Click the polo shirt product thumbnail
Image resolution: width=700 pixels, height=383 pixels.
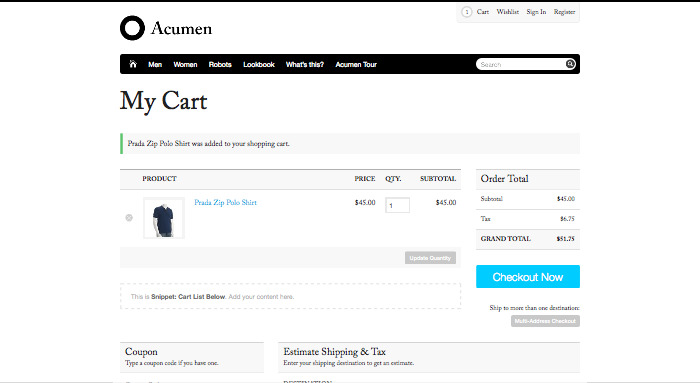point(164,218)
